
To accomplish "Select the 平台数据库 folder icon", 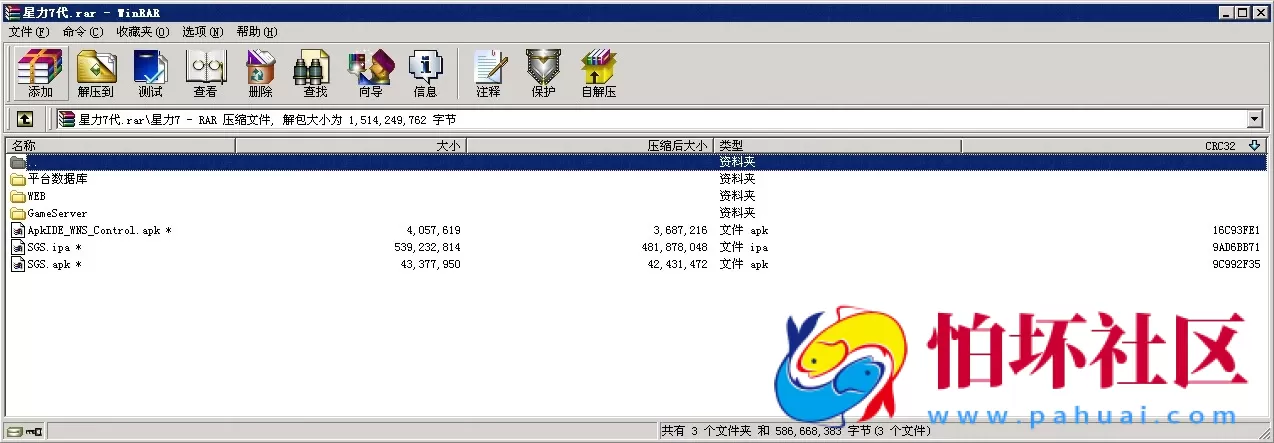I will click(18, 179).
